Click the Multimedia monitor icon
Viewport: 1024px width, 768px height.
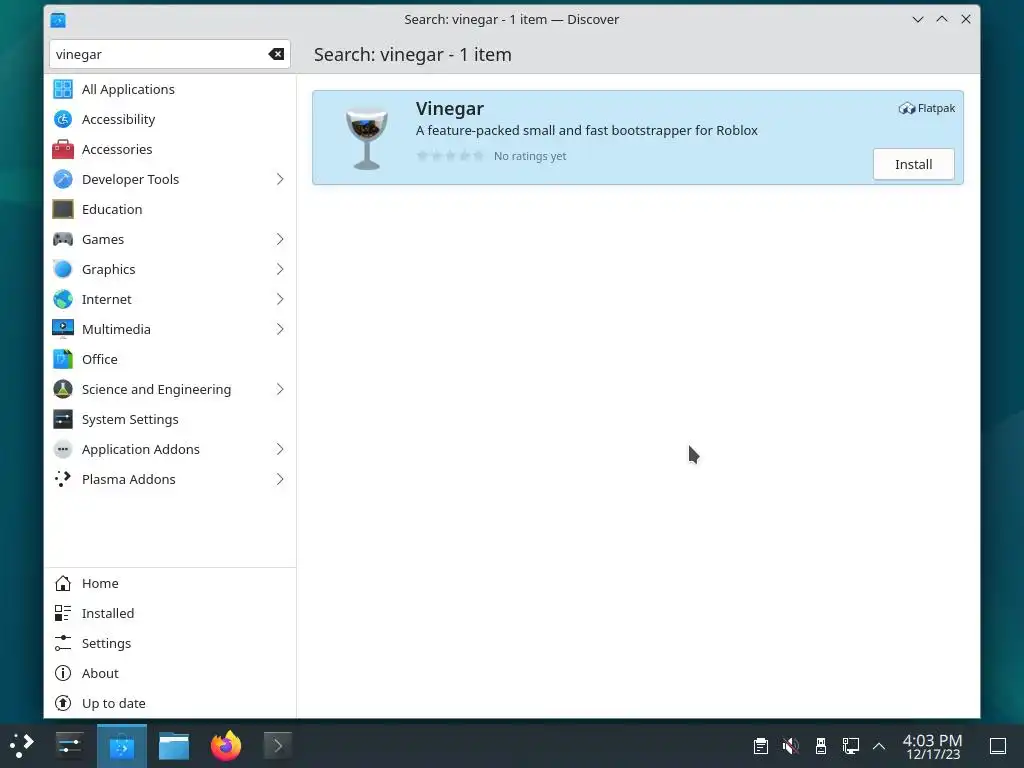[63, 330]
